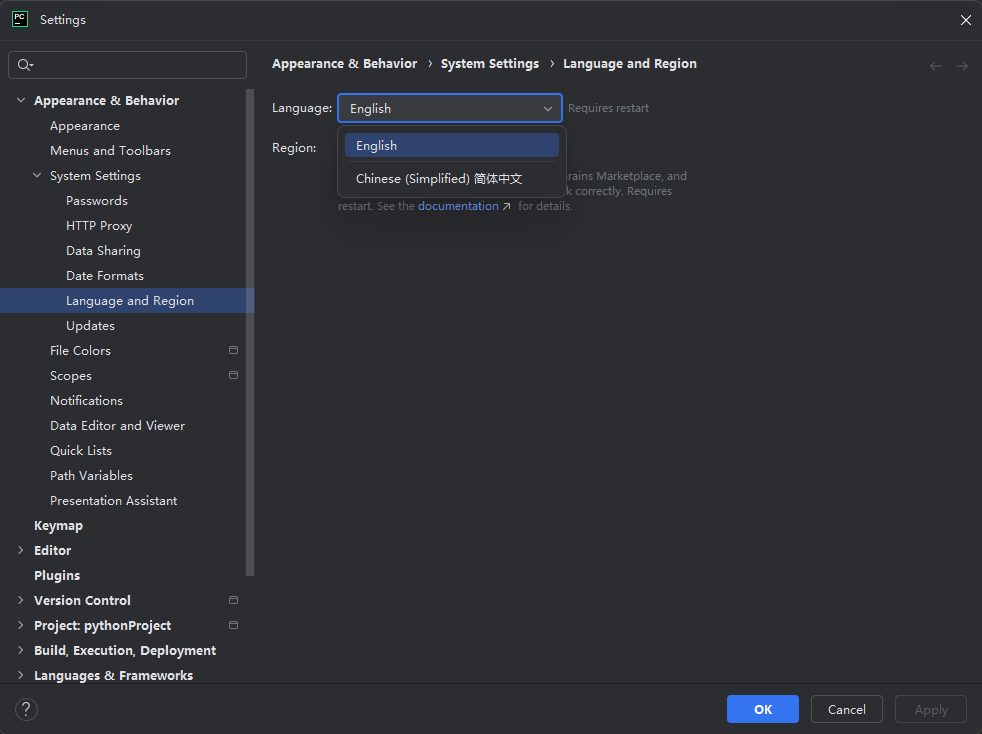Click the project-level icon beside Scopes
This screenshot has height=734, width=982.
point(234,375)
